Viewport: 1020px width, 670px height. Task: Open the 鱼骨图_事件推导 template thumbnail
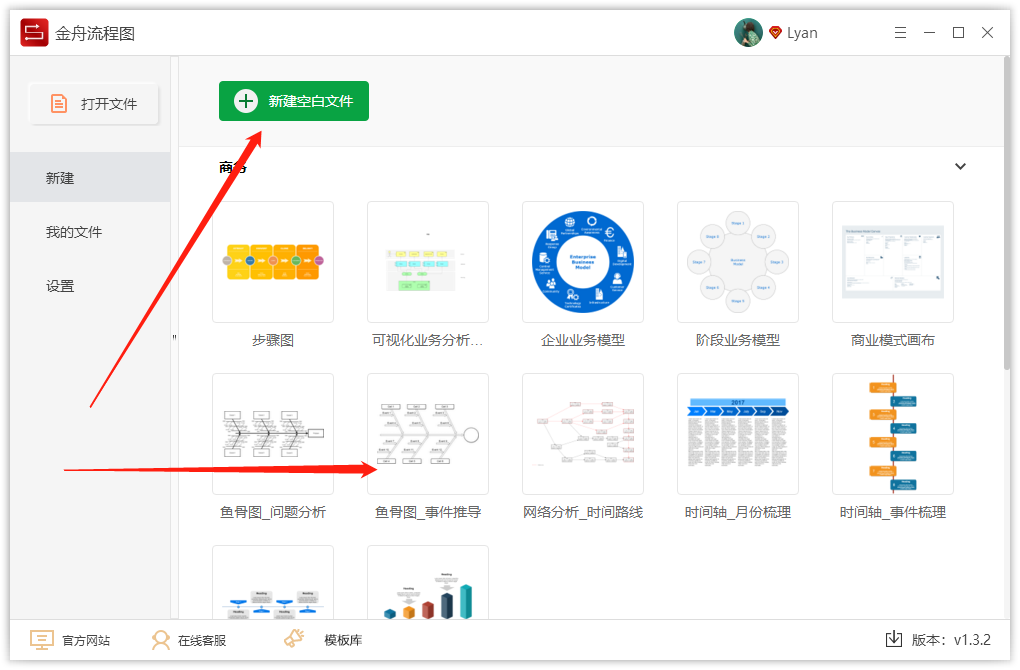point(428,434)
